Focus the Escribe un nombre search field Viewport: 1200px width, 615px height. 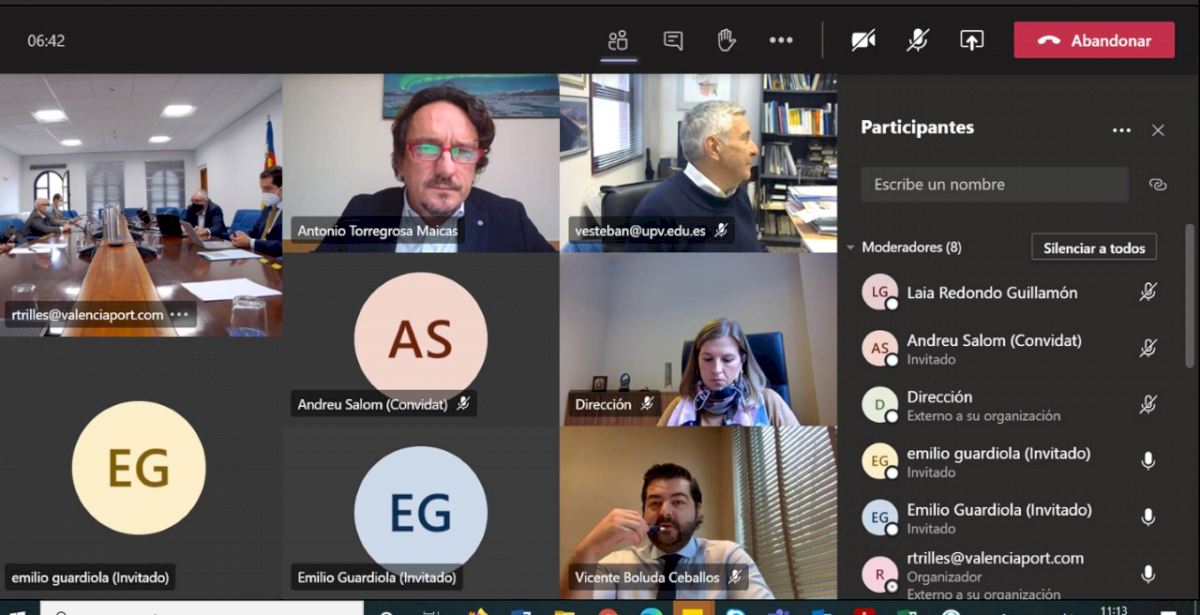coord(995,185)
